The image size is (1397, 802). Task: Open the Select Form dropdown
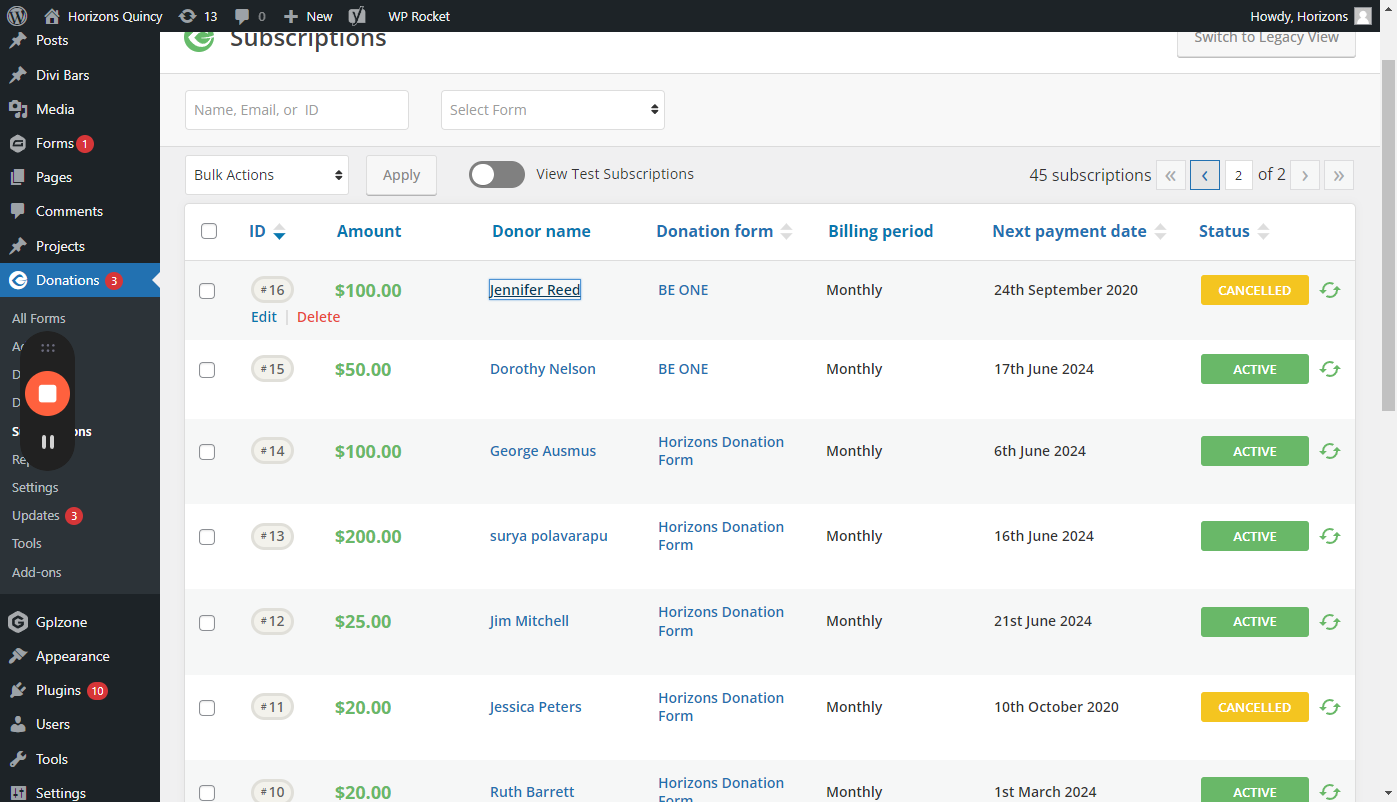[553, 110]
